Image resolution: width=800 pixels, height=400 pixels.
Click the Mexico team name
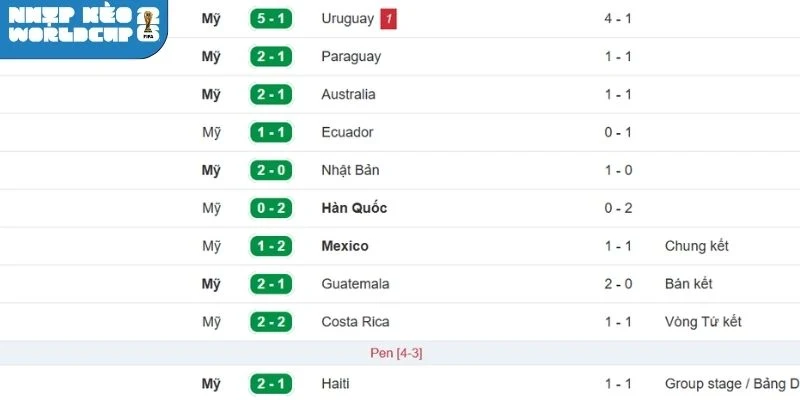pyautogui.click(x=345, y=246)
